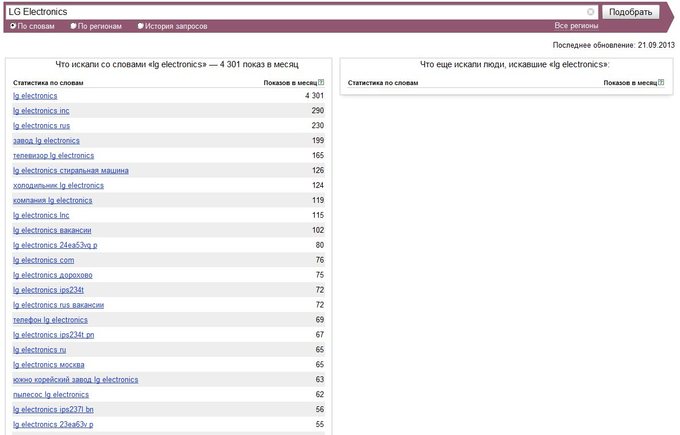Click the count '62' for пылесос row
This screenshot has height=435, width=680.
(320, 395)
